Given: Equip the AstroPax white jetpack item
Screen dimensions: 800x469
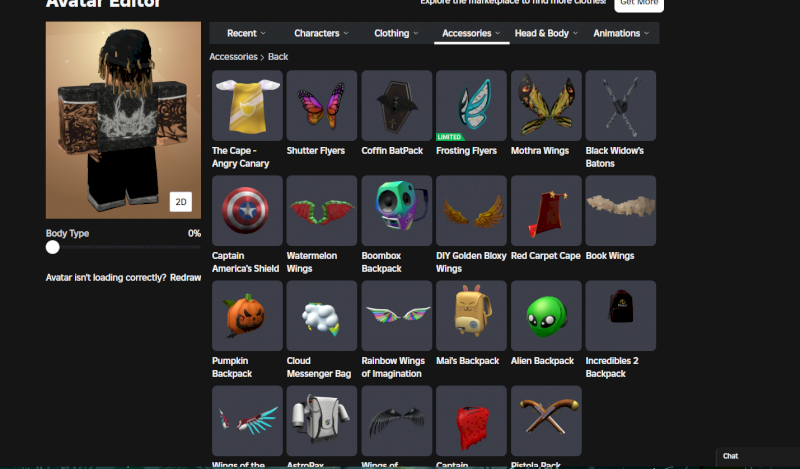Looking at the screenshot, I should pyautogui.click(x=321, y=421).
